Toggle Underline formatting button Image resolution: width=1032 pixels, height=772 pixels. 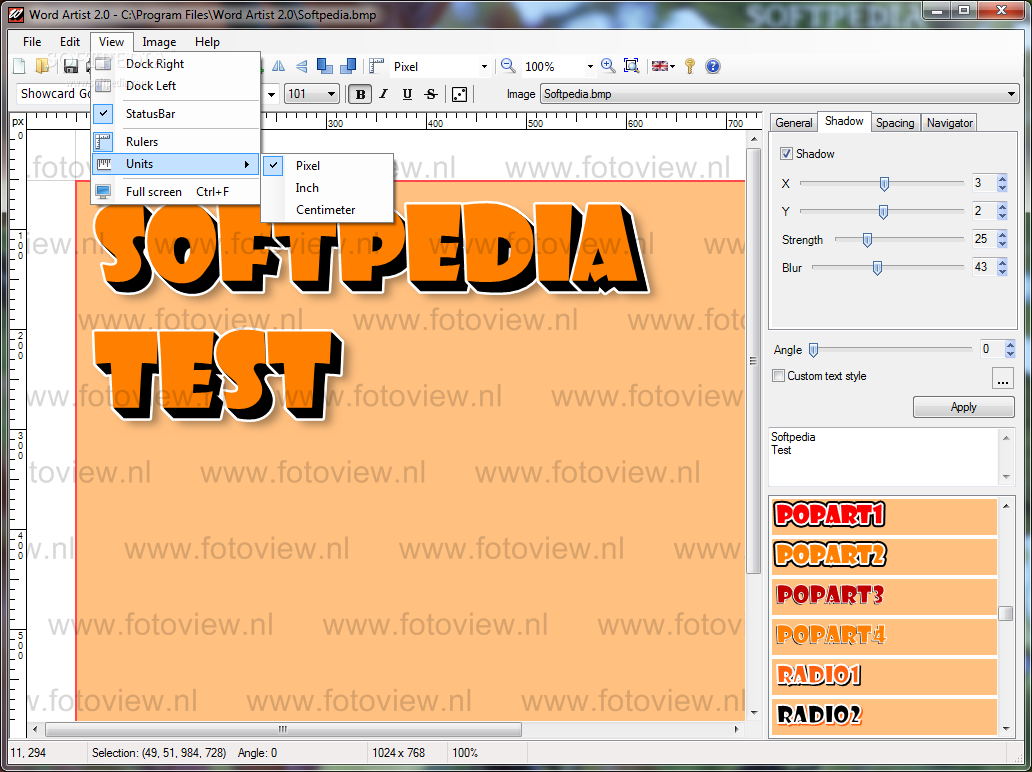pos(407,94)
